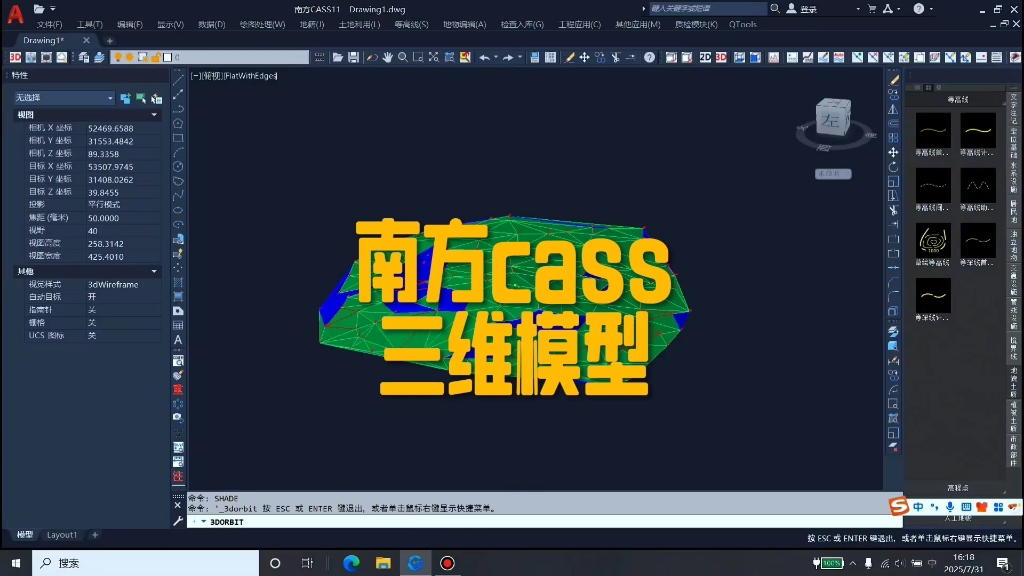1024x576 pixels.
Task: Collapse the 视图 section in Properties
Action: [x=153, y=114]
